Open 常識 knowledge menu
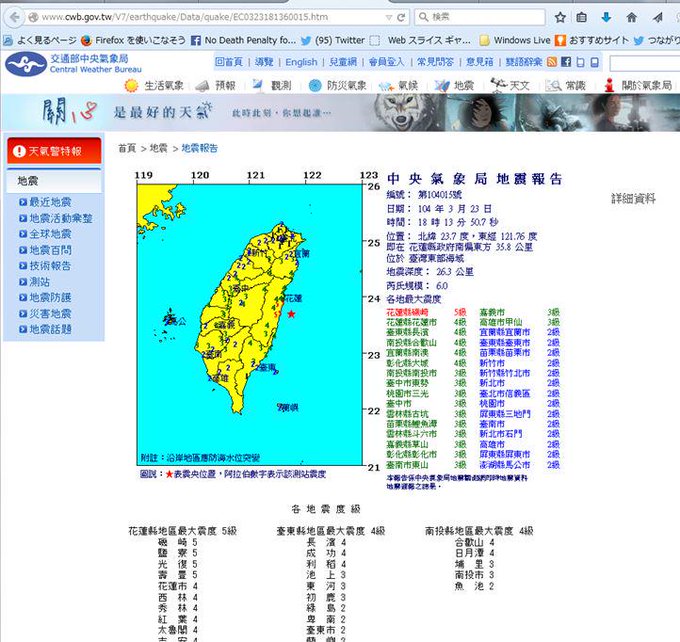680x642 pixels. (x=566, y=85)
